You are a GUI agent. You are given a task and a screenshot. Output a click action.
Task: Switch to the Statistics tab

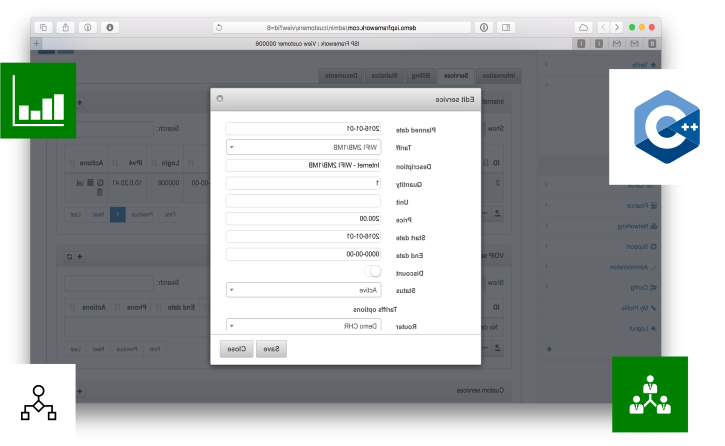385,75
